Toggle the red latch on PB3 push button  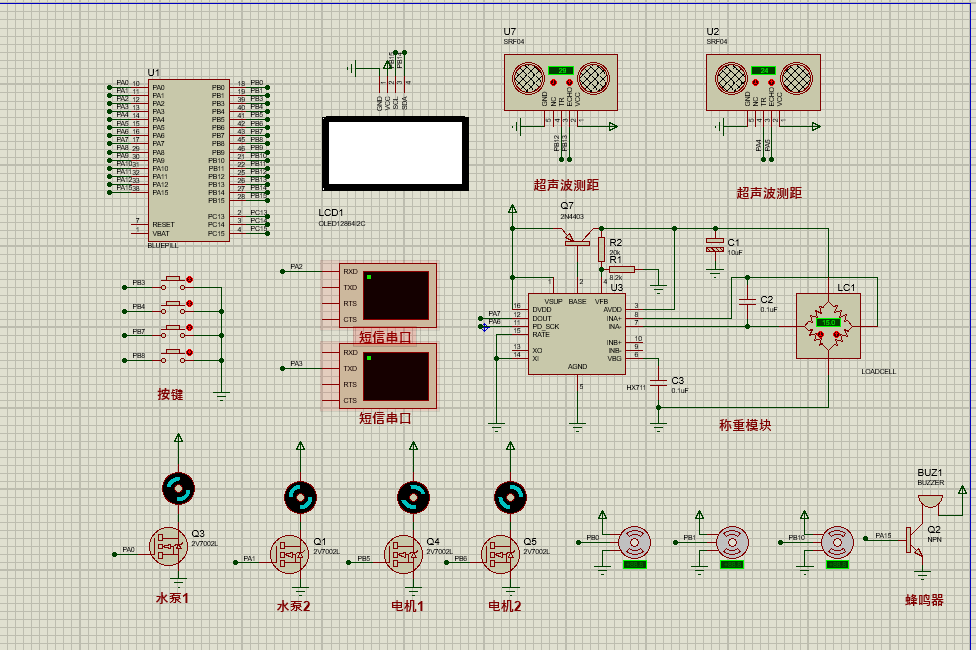pos(190,280)
